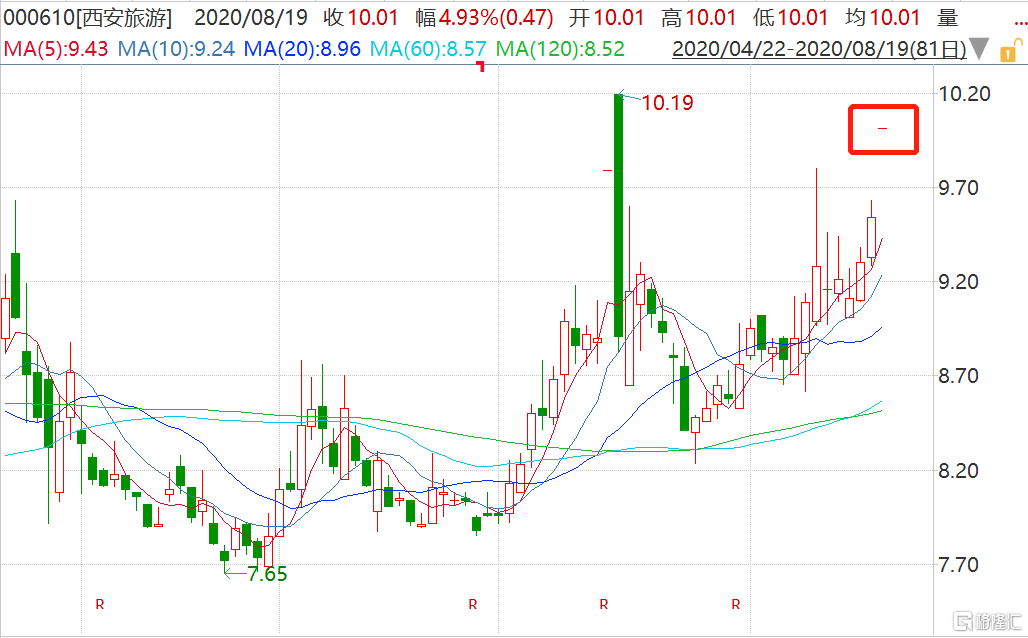Click the 均 10.01 average value
The width and height of the screenshot is (1028, 638).
coord(883,18)
